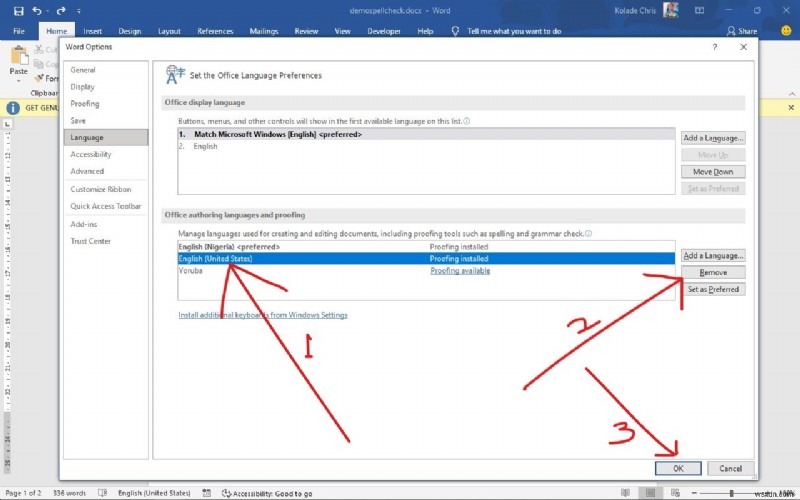Switch to the Design tab
This screenshot has height=500, width=800.
[x=130, y=31]
